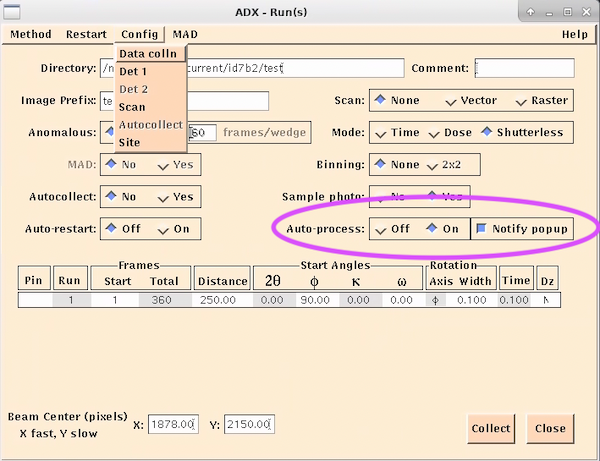Select Data colln from Config menu

(147, 54)
